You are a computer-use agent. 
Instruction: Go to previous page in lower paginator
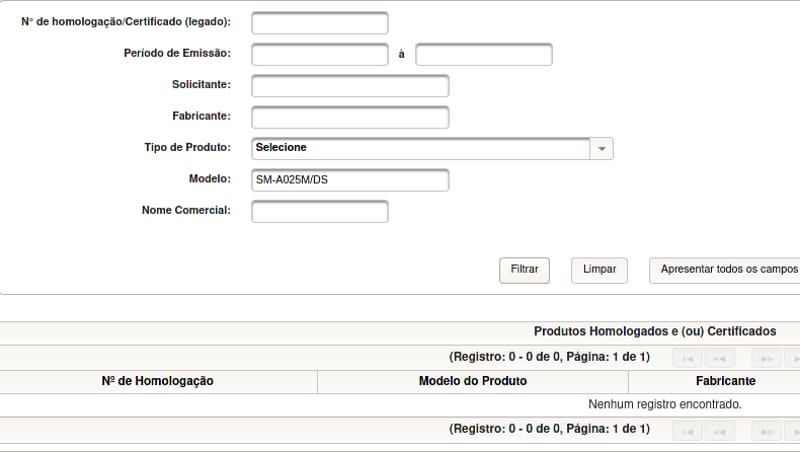[719, 432]
